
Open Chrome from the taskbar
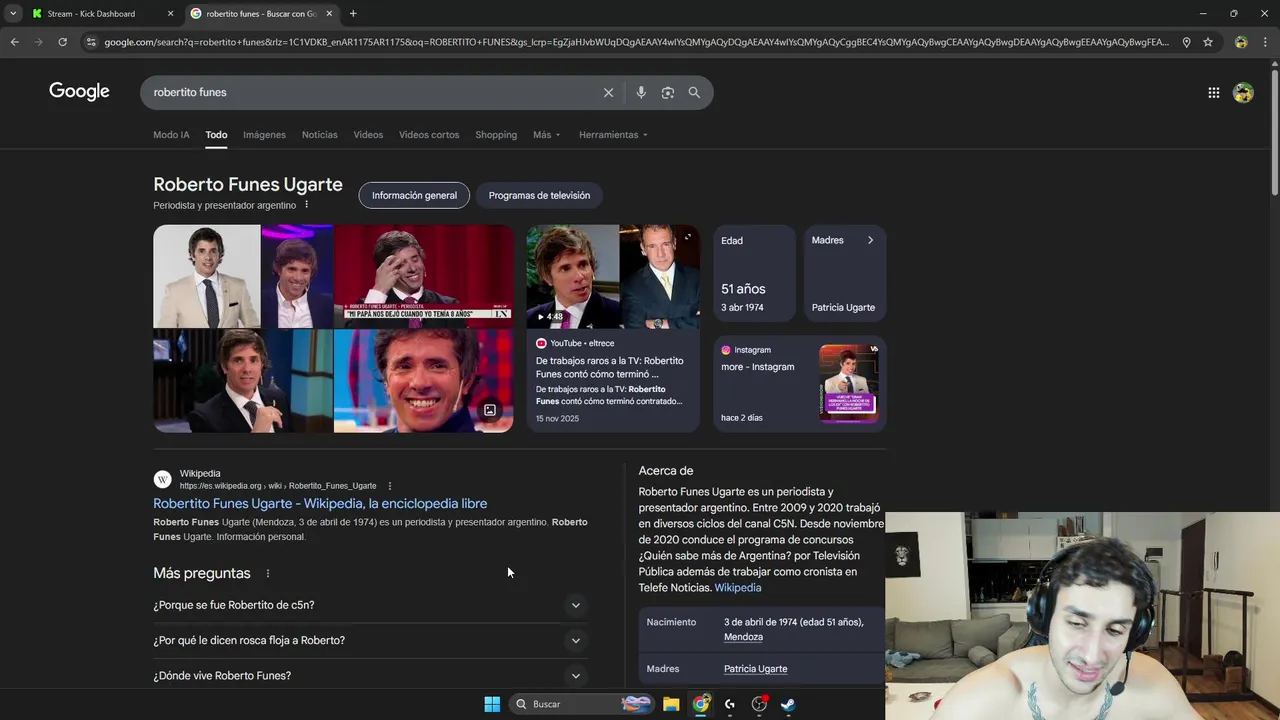[701, 704]
